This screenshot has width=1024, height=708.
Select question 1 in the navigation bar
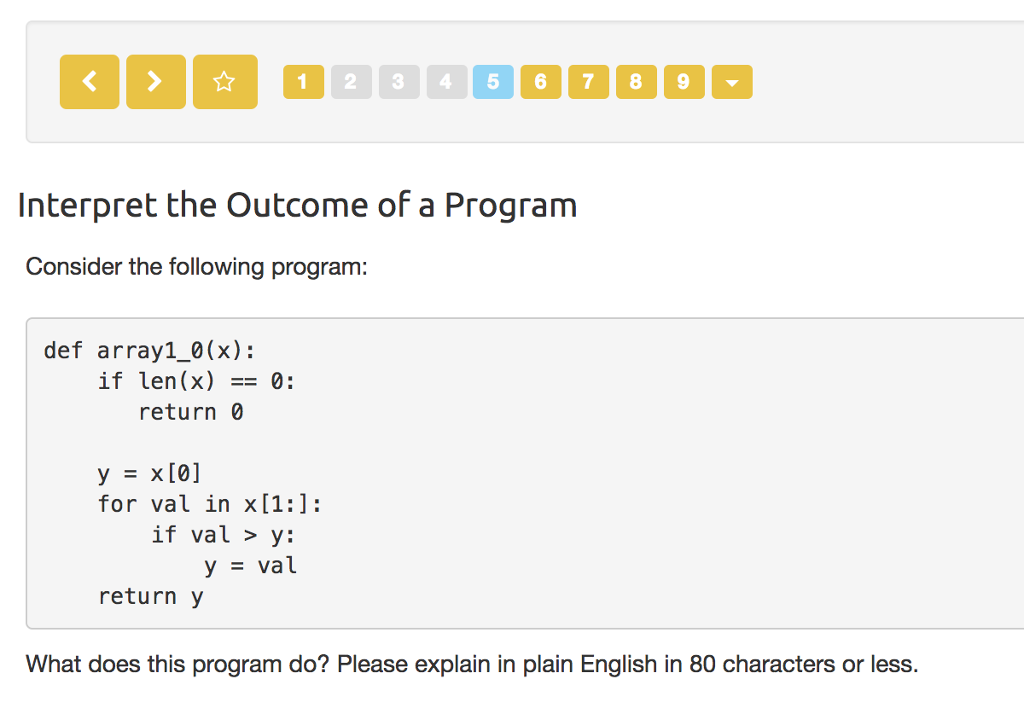pos(303,82)
